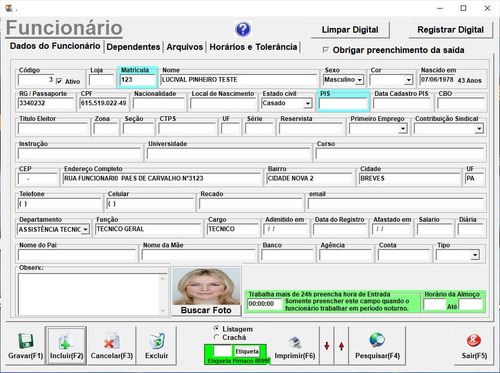Open the Dependentes tab
This screenshot has width=500, height=373.
click(133, 47)
